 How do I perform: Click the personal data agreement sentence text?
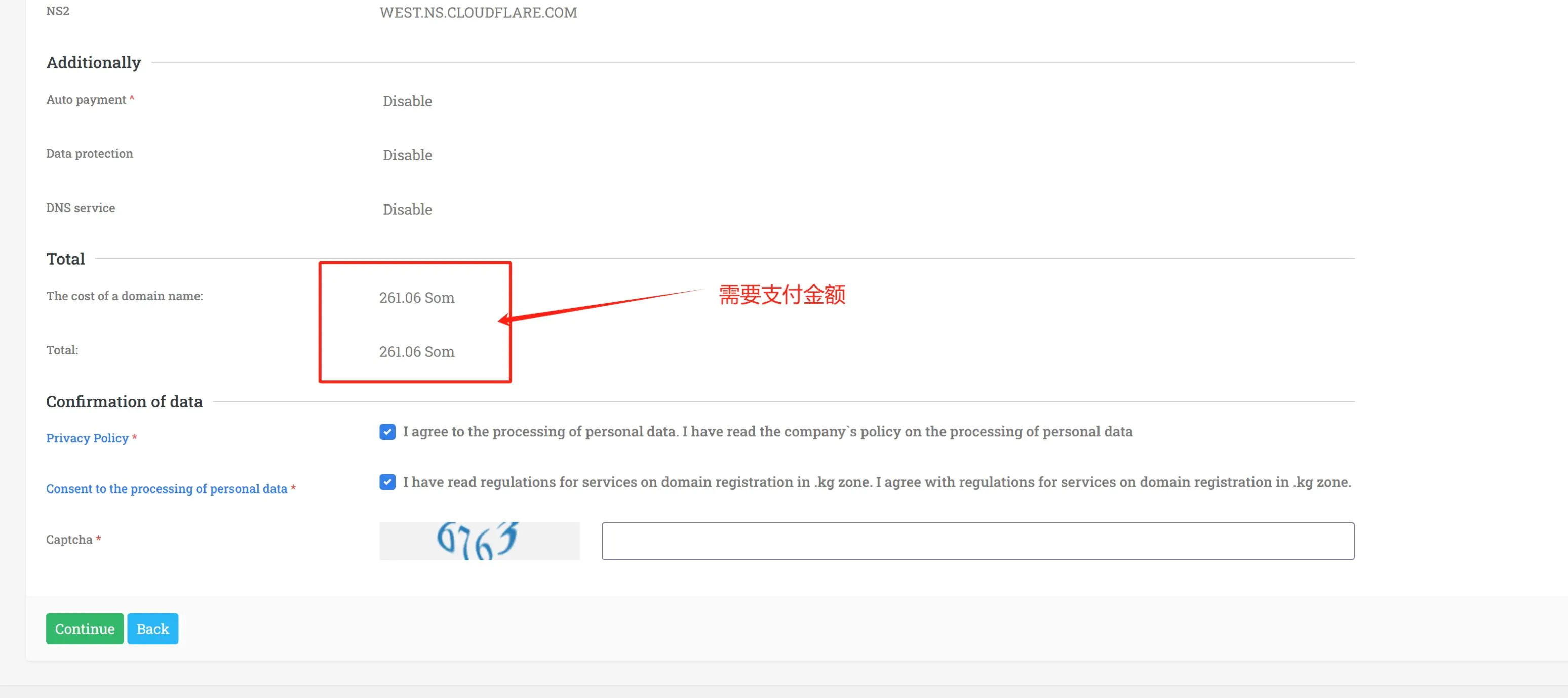[768, 431]
